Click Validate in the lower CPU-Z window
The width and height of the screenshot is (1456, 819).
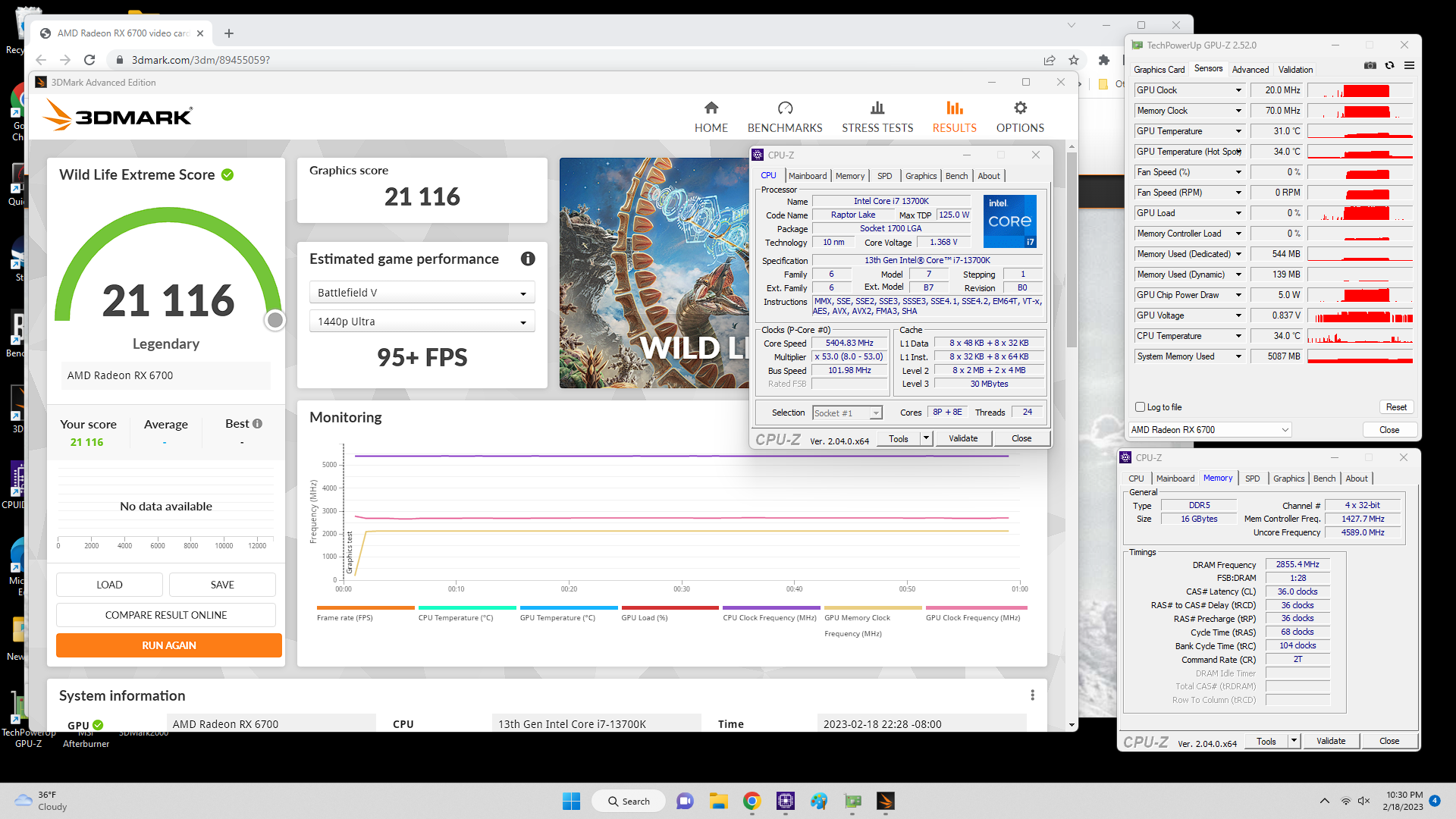point(1331,741)
